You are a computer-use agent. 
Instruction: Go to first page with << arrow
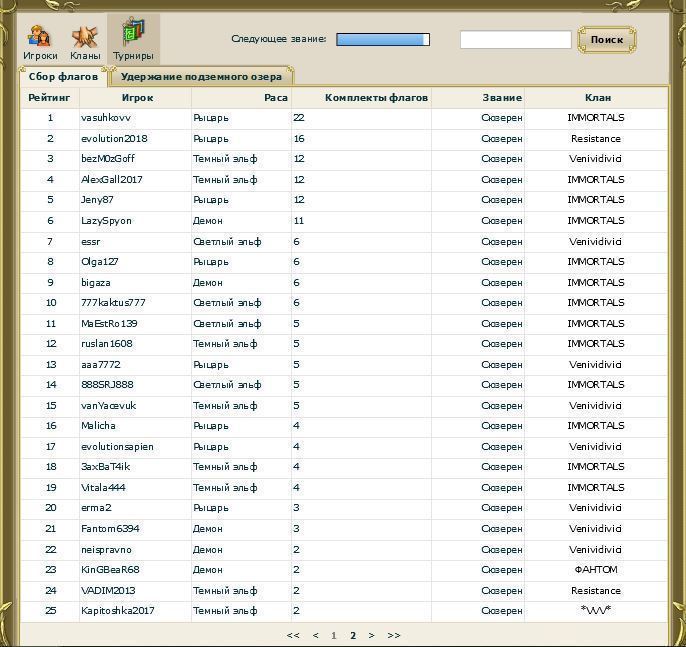[x=293, y=635]
